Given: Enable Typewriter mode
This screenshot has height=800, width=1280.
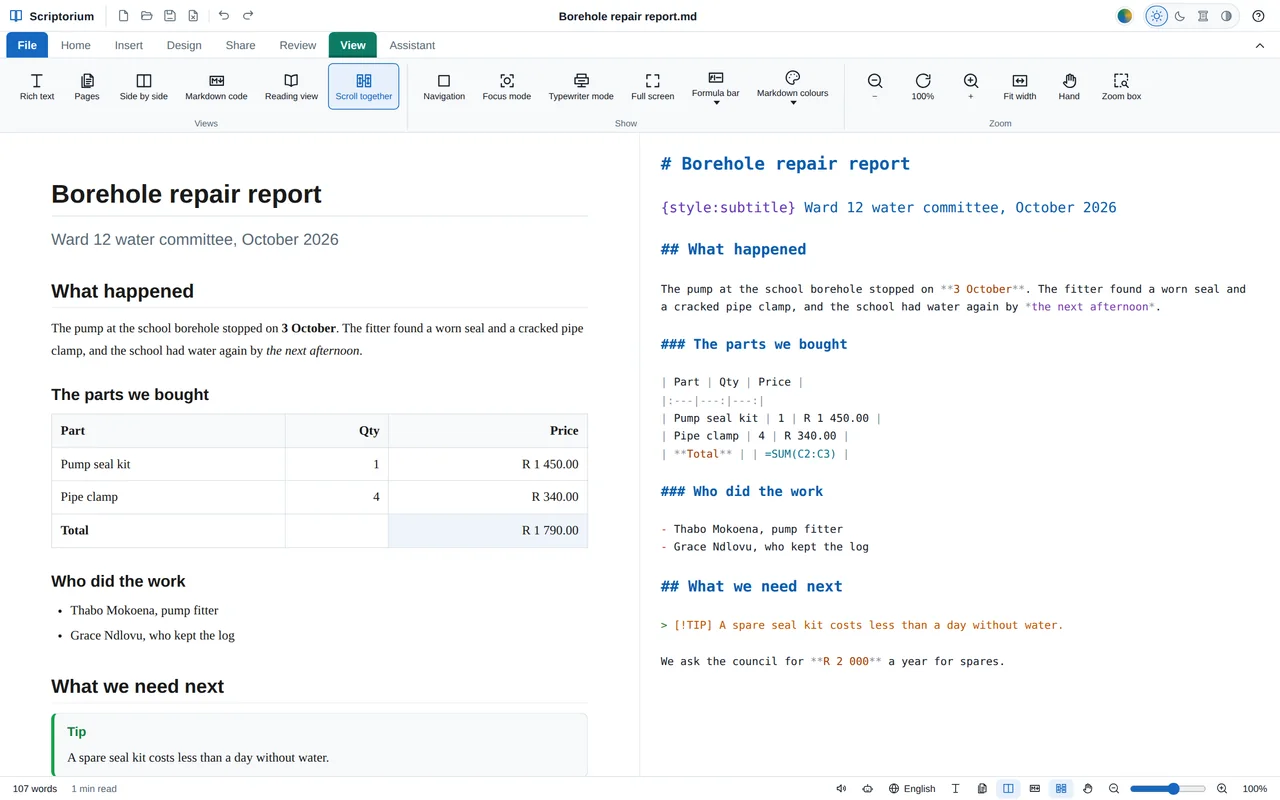Looking at the screenshot, I should 581,87.
